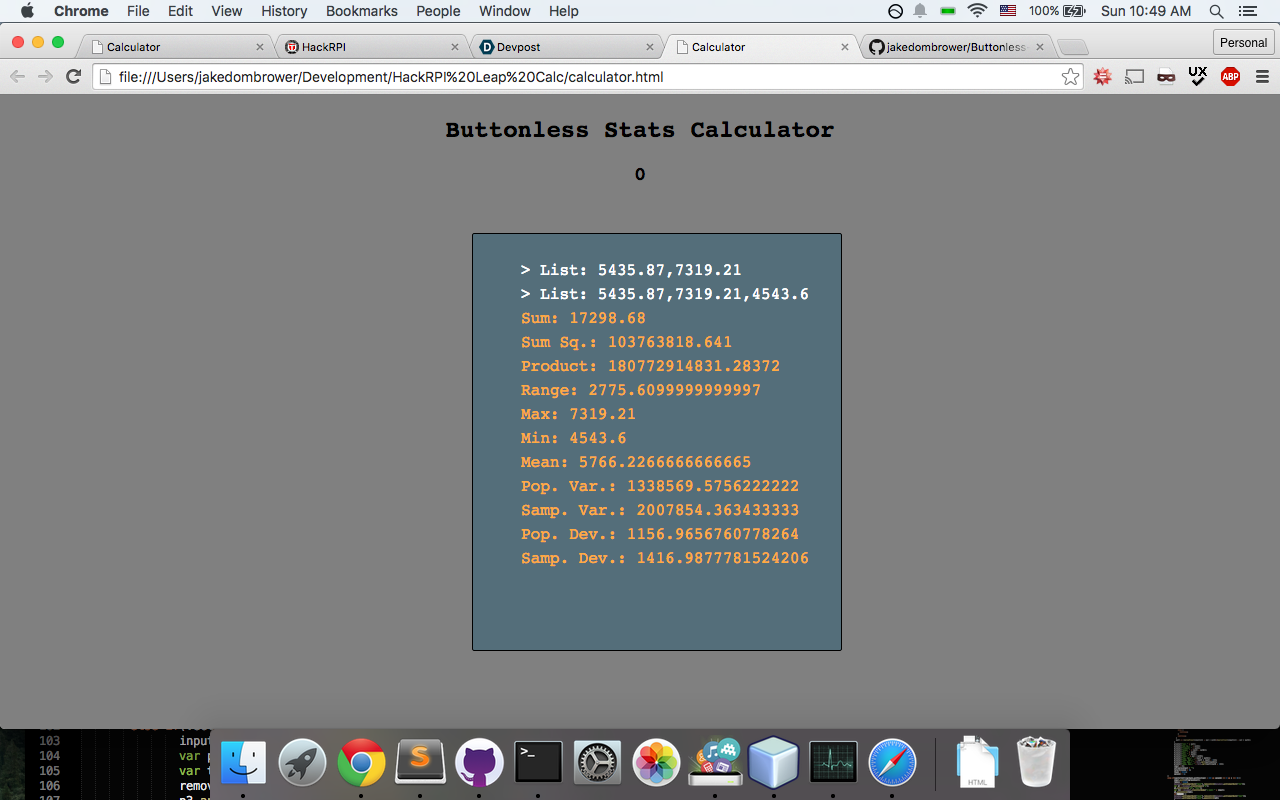
Task: Open the media apps stack in dock
Action: coord(715,763)
